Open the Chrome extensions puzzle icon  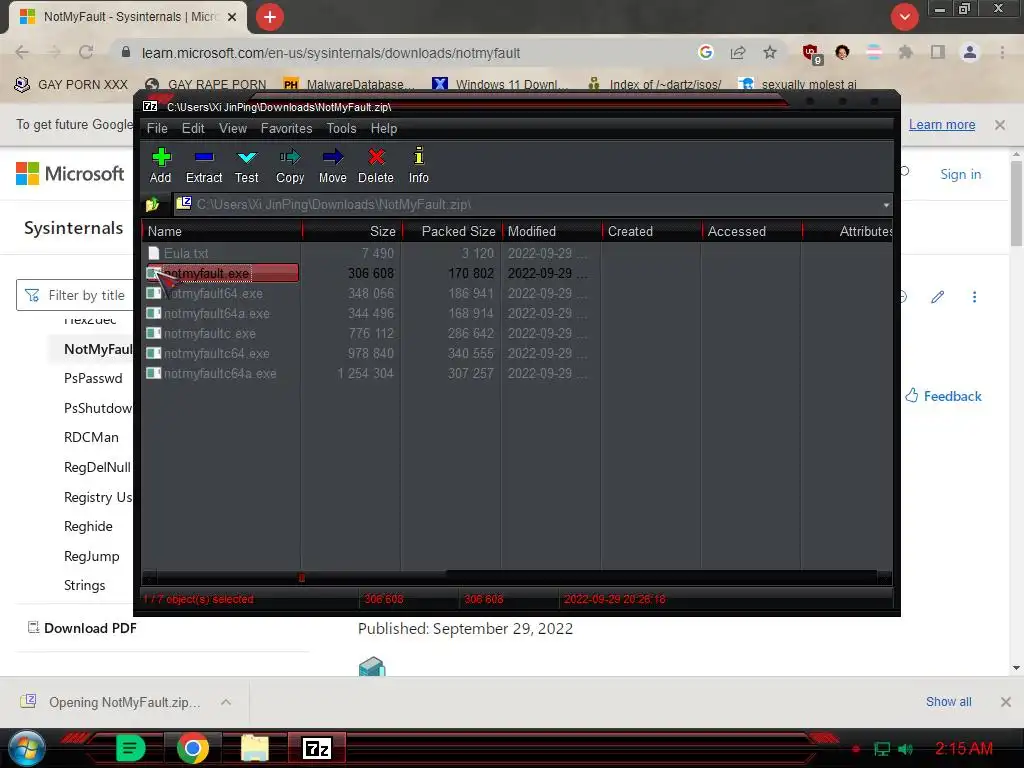pyautogui.click(x=905, y=52)
